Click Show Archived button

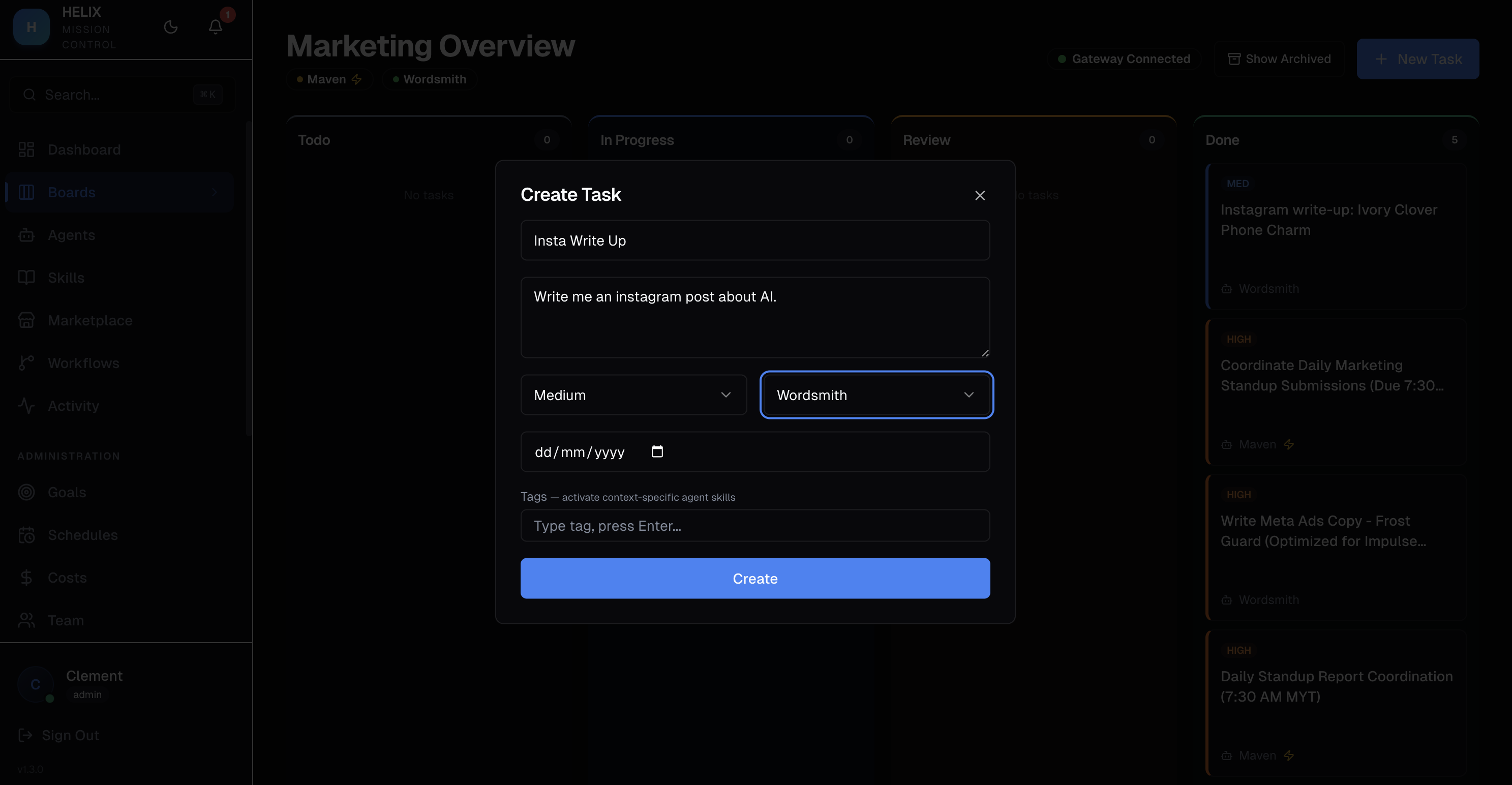(x=1279, y=58)
